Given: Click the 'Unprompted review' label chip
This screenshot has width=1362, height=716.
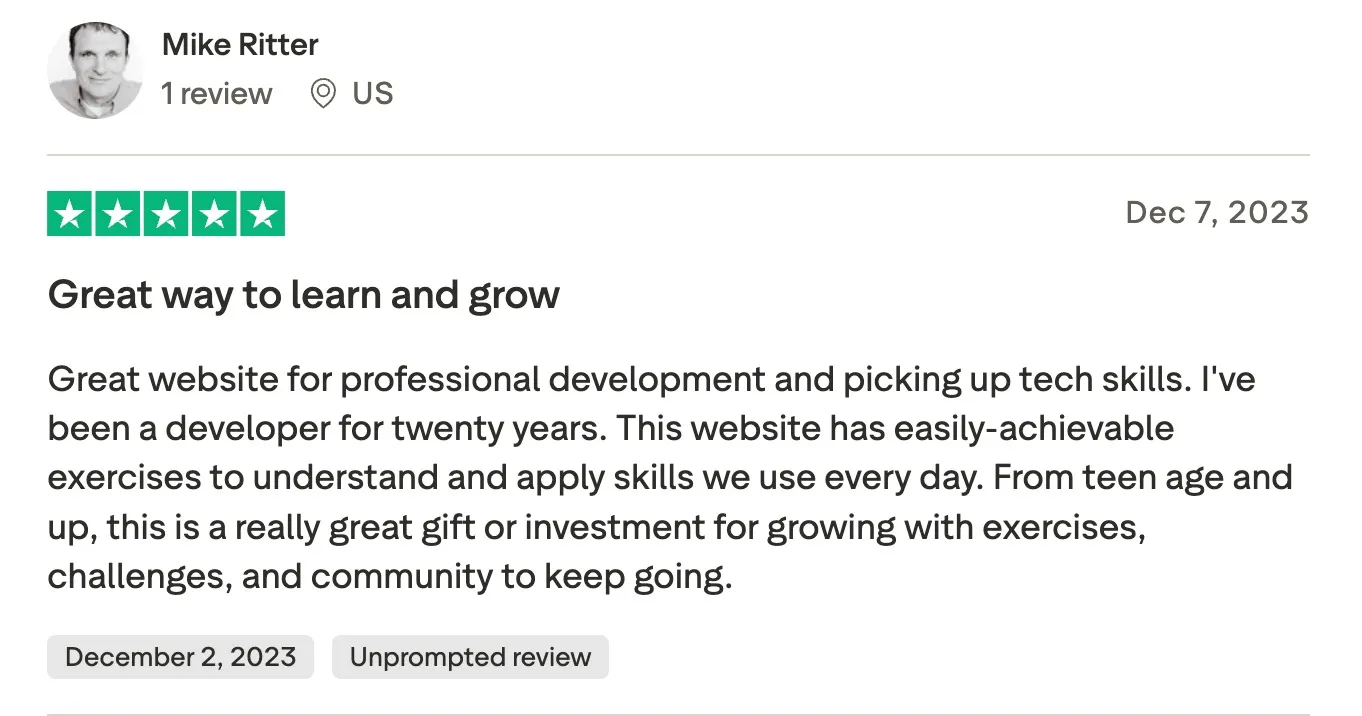Looking at the screenshot, I should pyautogui.click(x=470, y=657).
